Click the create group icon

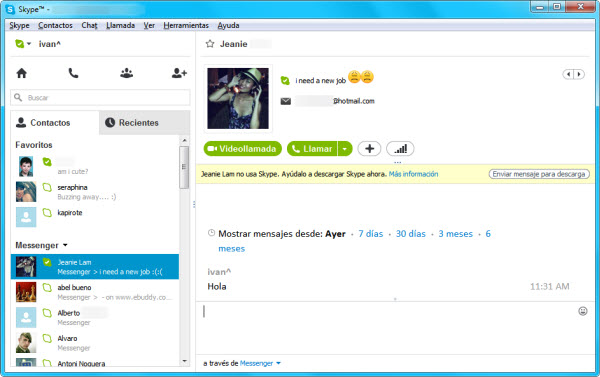click(127, 73)
